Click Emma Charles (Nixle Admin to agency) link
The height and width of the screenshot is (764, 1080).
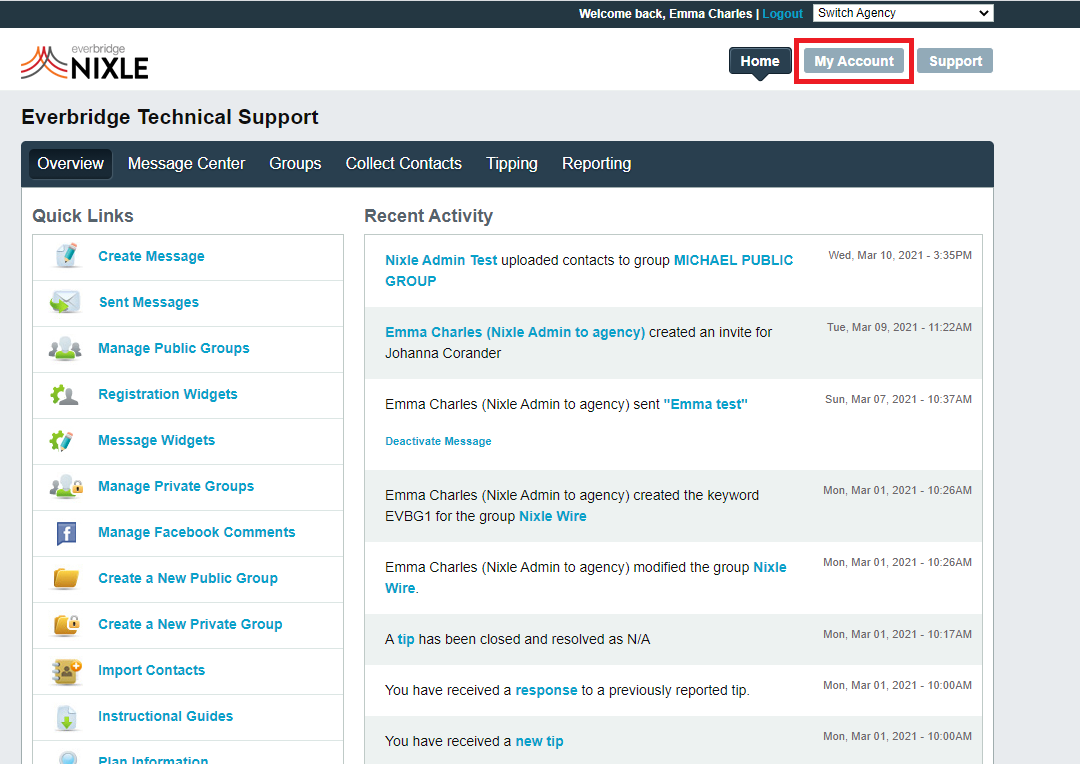tap(515, 332)
